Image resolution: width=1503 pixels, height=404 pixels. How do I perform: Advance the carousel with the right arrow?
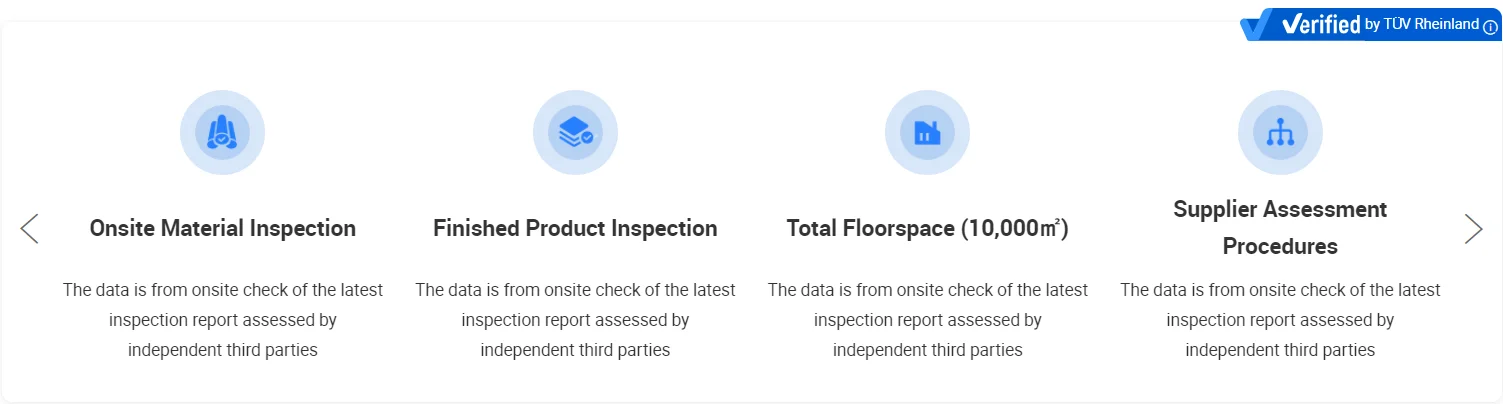1473,228
